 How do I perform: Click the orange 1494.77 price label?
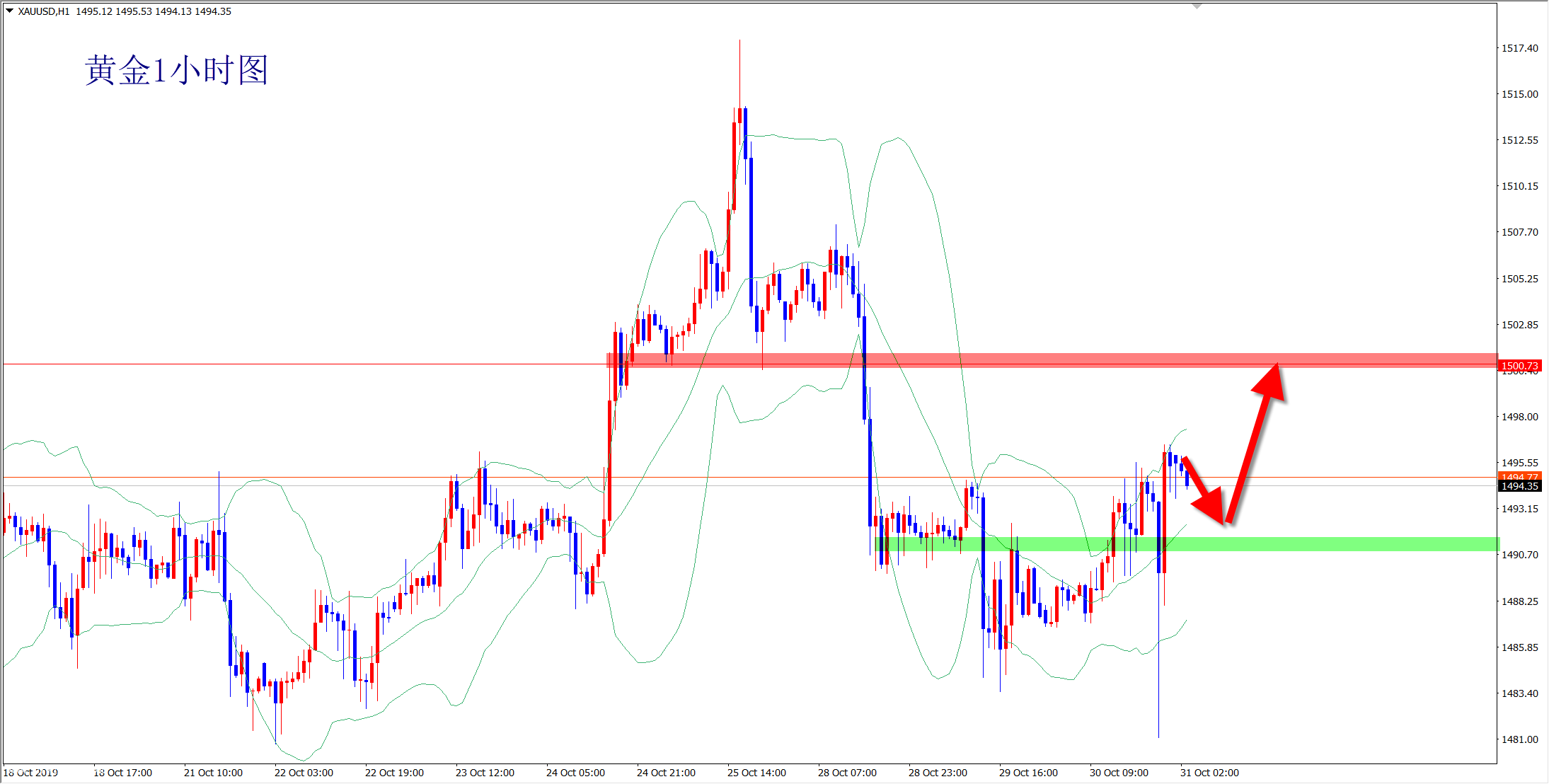click(1519, 477)
